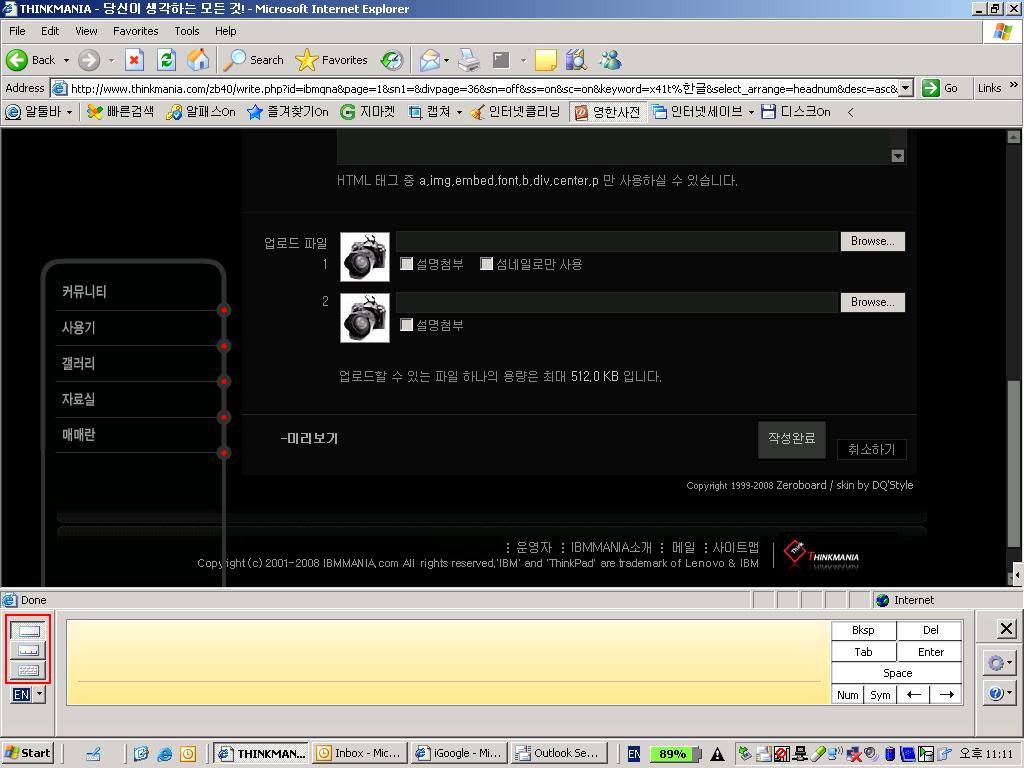Click the 89% battery indicator in tray
Image resolution: width=1024 pixels, height=768 pixels.
tap(673, 753)
